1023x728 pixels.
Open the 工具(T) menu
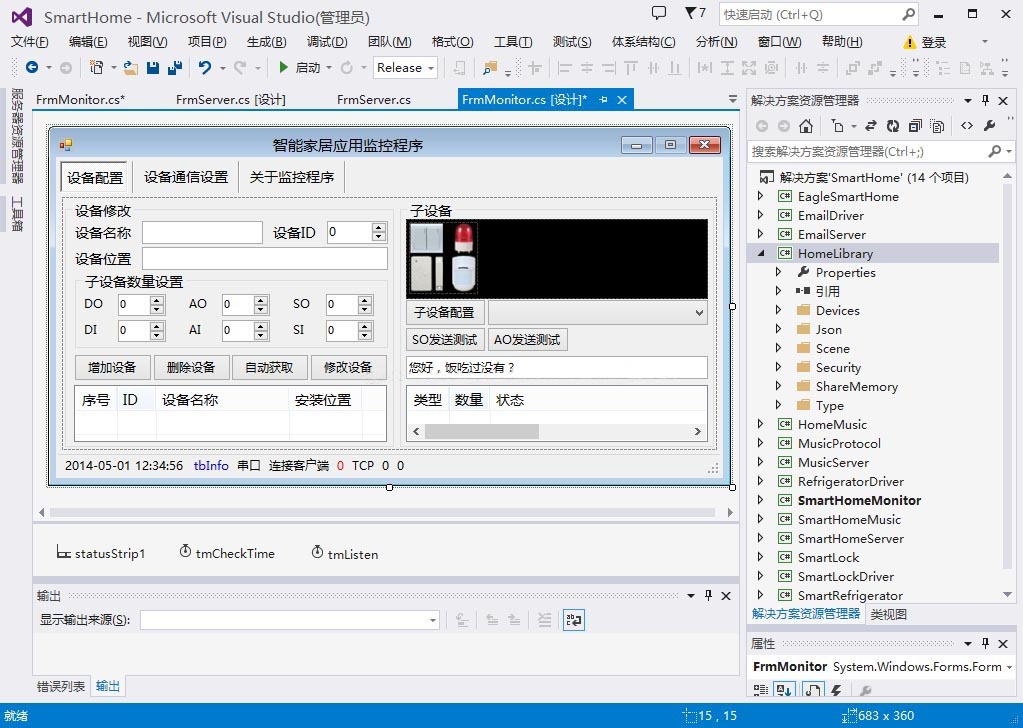(x=513, y=42)
